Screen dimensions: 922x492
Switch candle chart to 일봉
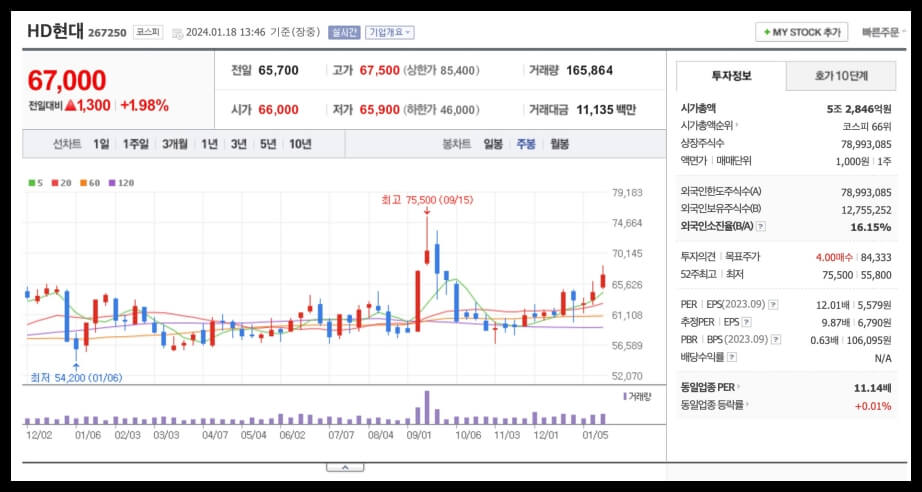[x=493, y=144]
